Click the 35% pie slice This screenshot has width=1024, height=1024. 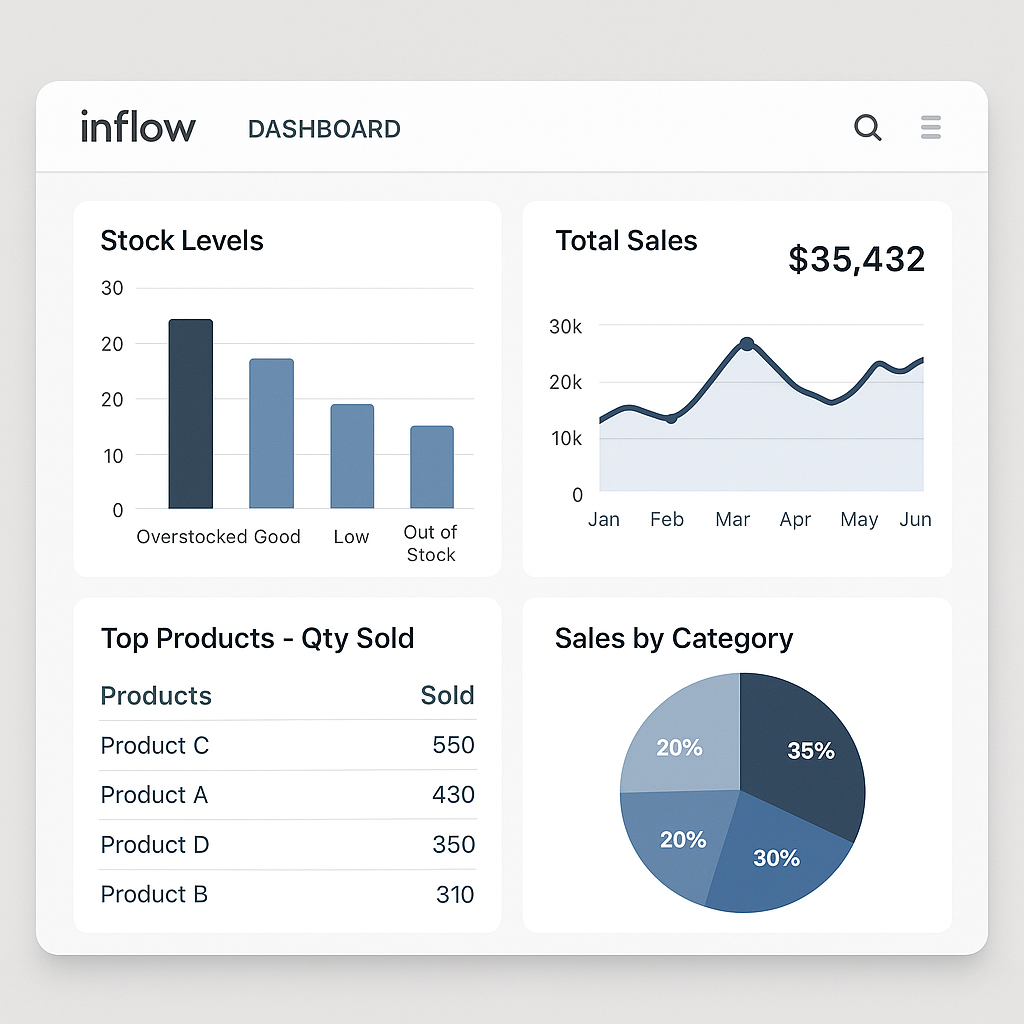coord(810,750)
